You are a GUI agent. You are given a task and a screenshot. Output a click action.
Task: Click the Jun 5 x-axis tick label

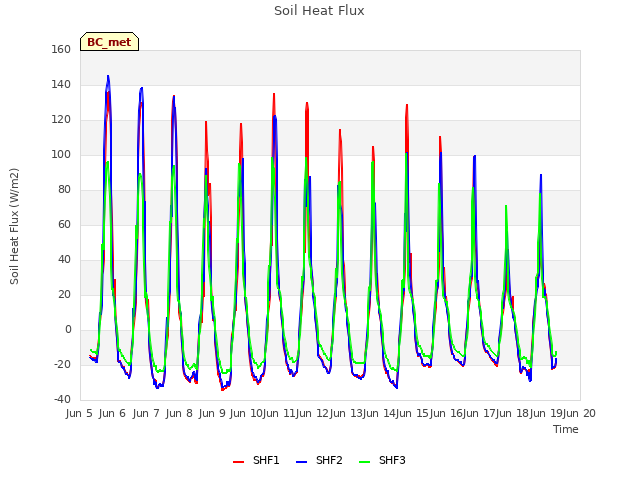point(79,413)
